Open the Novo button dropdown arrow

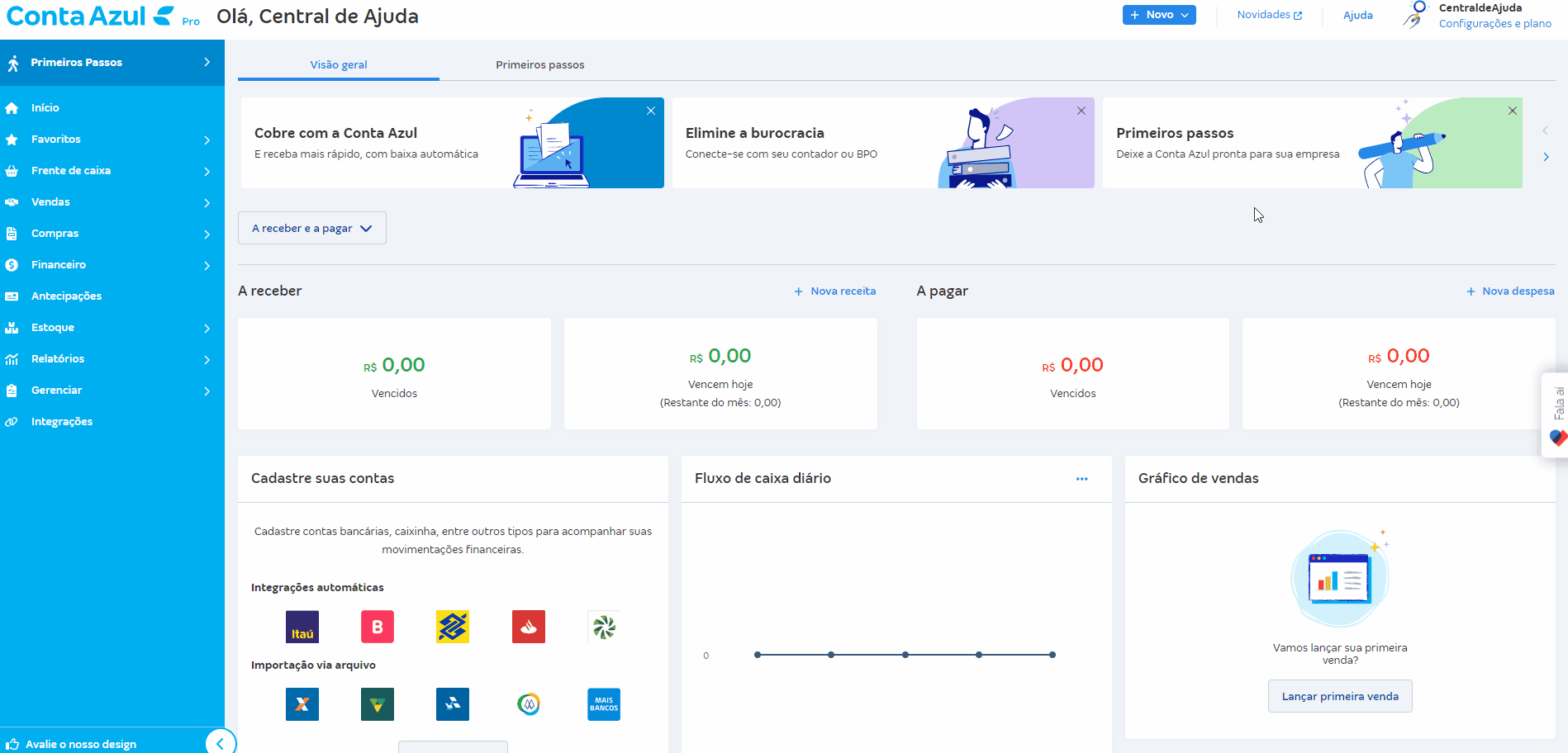(x=1183, y=14)
